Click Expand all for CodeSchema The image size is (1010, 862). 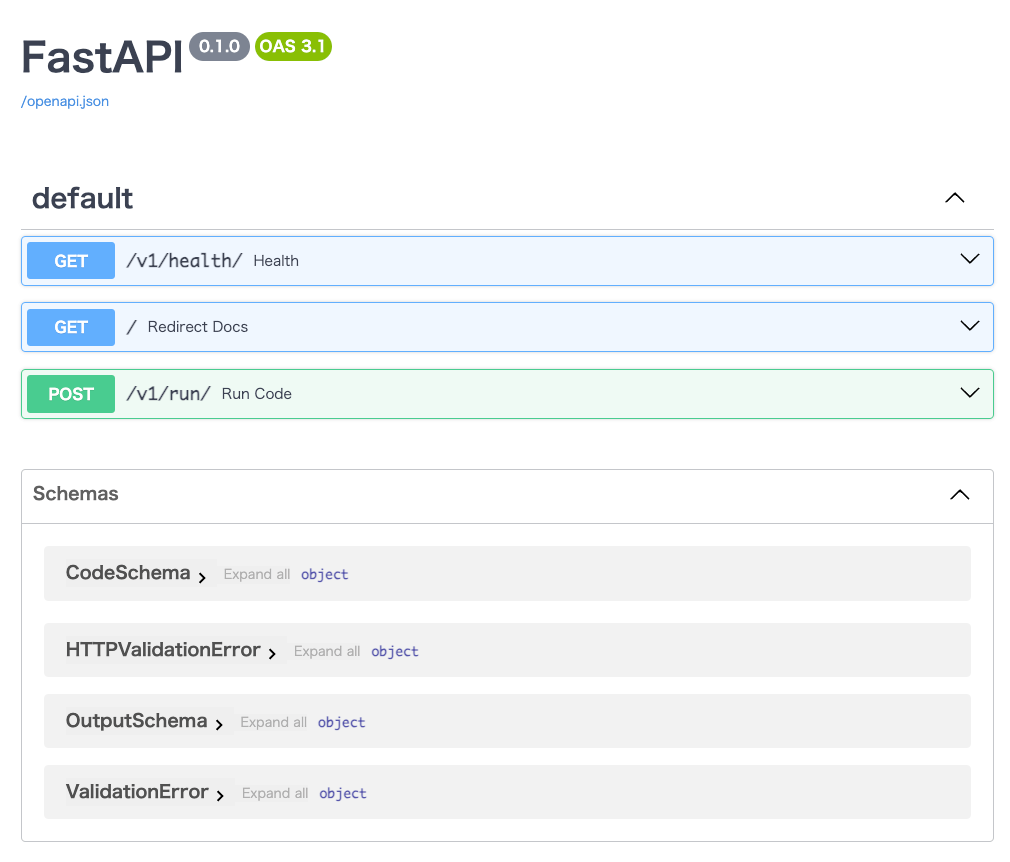click(256, 574)
